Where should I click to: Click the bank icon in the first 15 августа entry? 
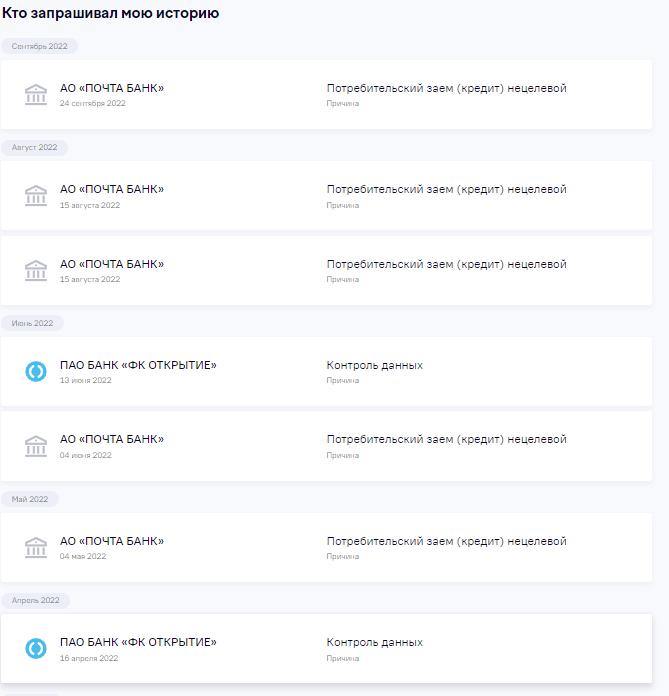click(36, 196)
